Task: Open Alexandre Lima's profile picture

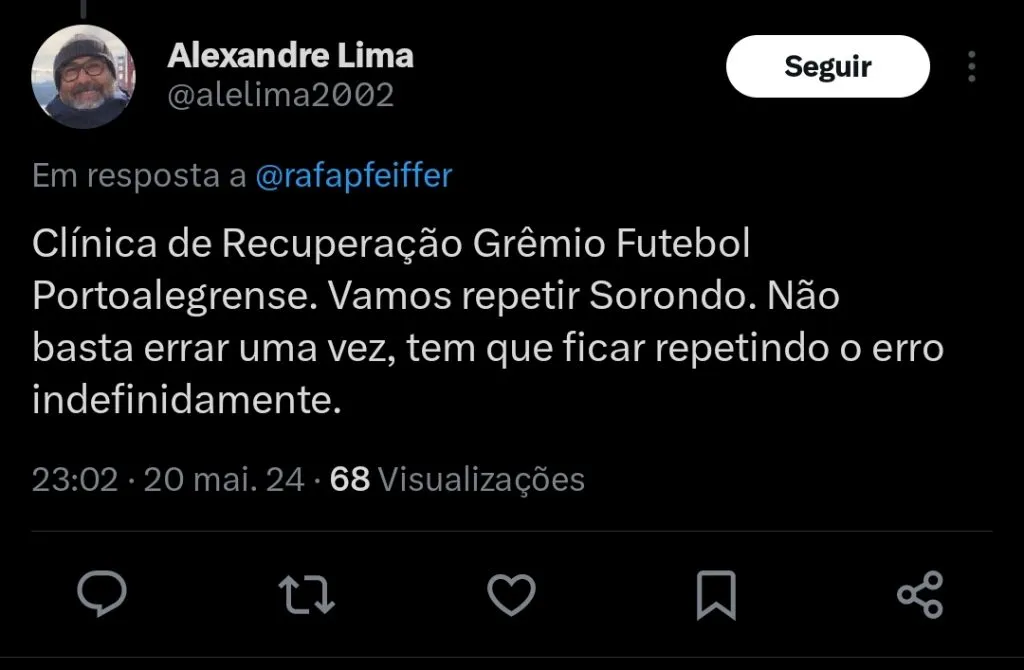Action: click(82, 76)
